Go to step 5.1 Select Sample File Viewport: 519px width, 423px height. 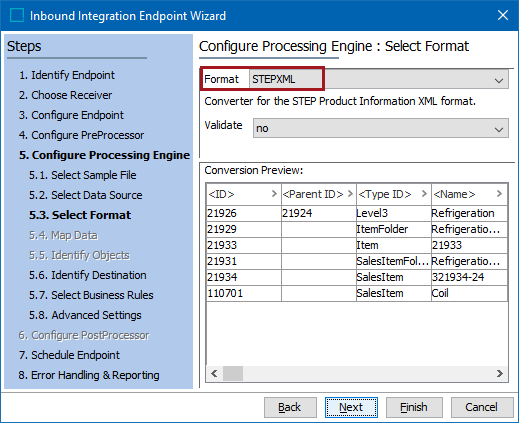[83, 175]
